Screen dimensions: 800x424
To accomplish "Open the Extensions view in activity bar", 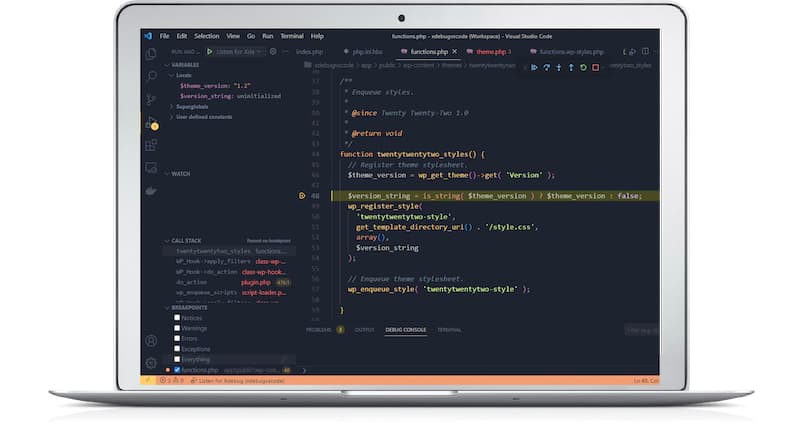I will [152, 145].
